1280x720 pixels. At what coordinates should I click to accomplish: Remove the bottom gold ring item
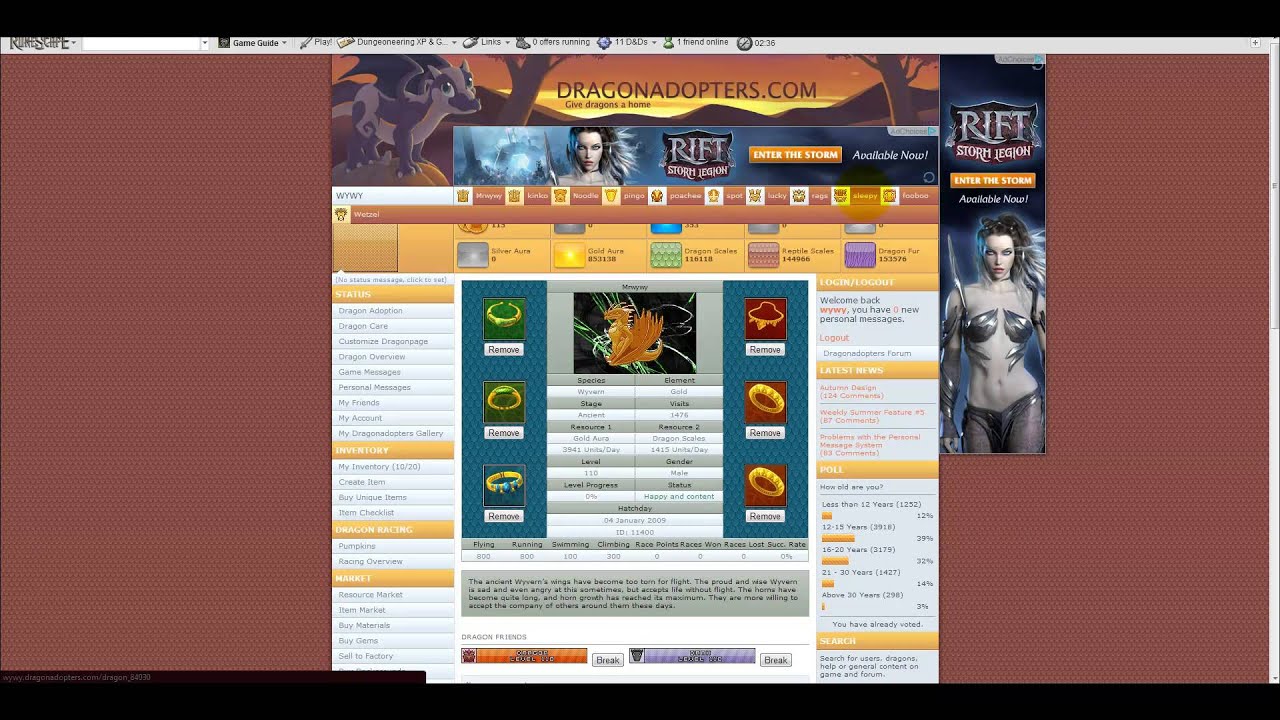765,516
